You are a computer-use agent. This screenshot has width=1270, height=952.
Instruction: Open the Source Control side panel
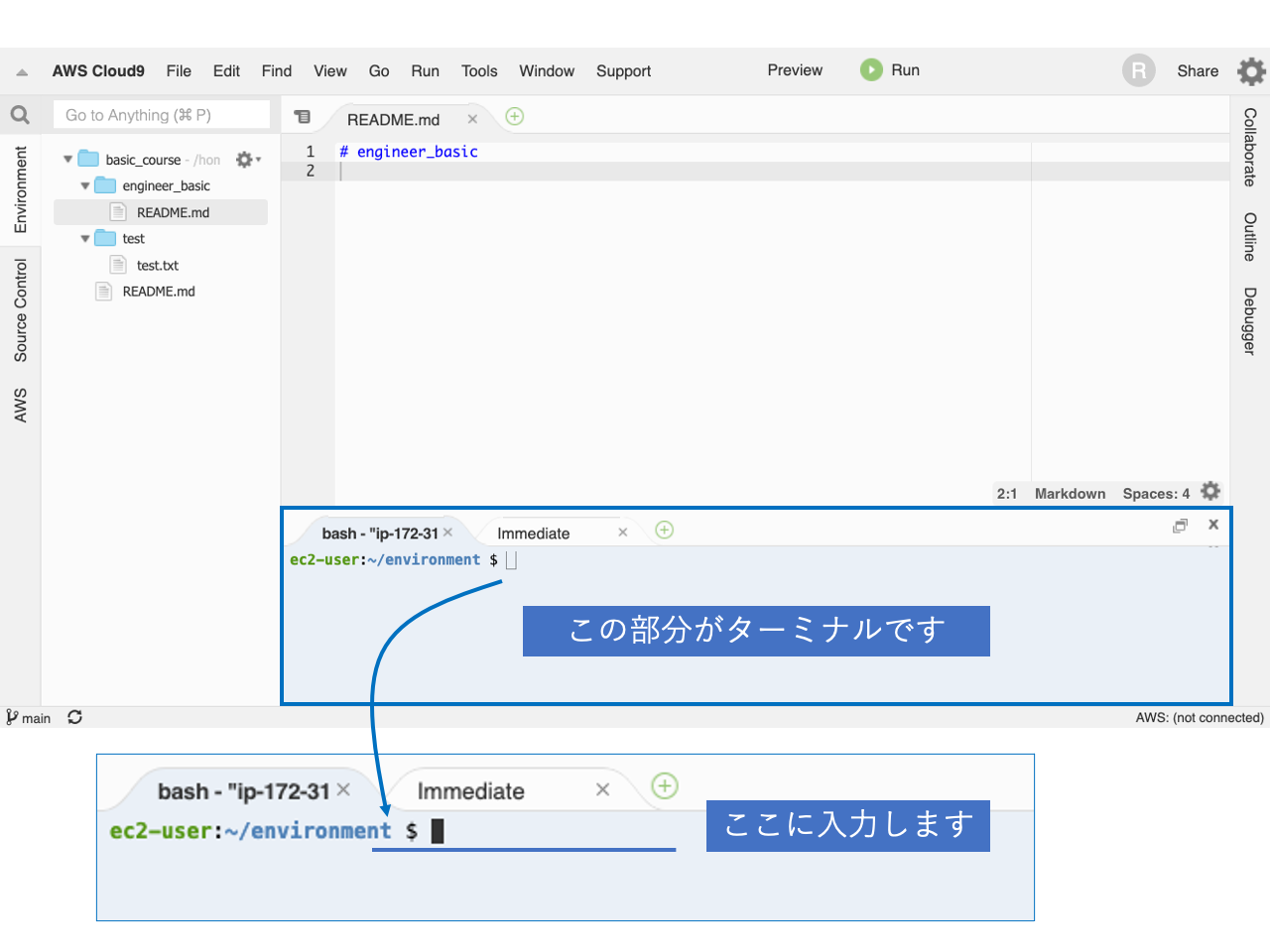point(21,310)
